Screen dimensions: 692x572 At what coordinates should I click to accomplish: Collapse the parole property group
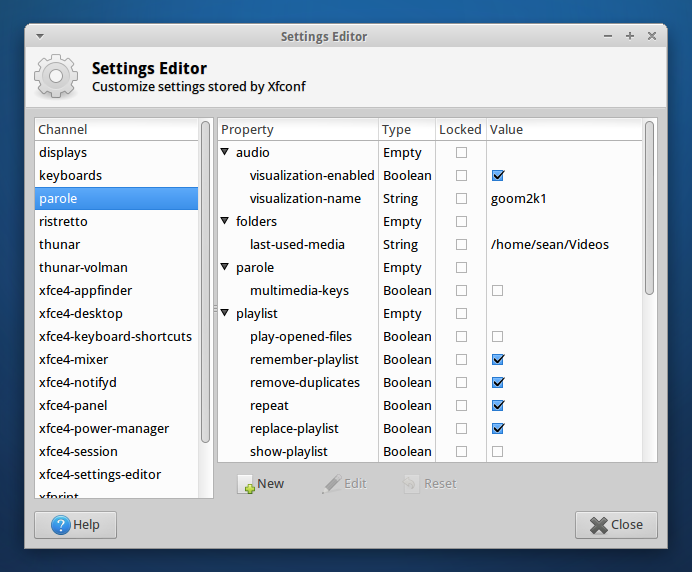[225, 267]
